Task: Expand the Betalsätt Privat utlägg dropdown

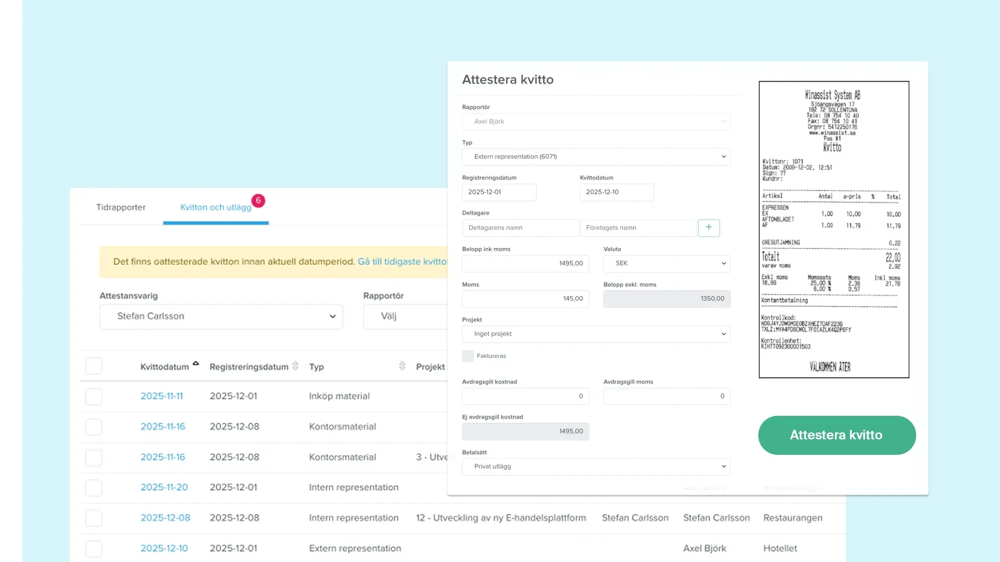Action: click(x=596, y=467)
